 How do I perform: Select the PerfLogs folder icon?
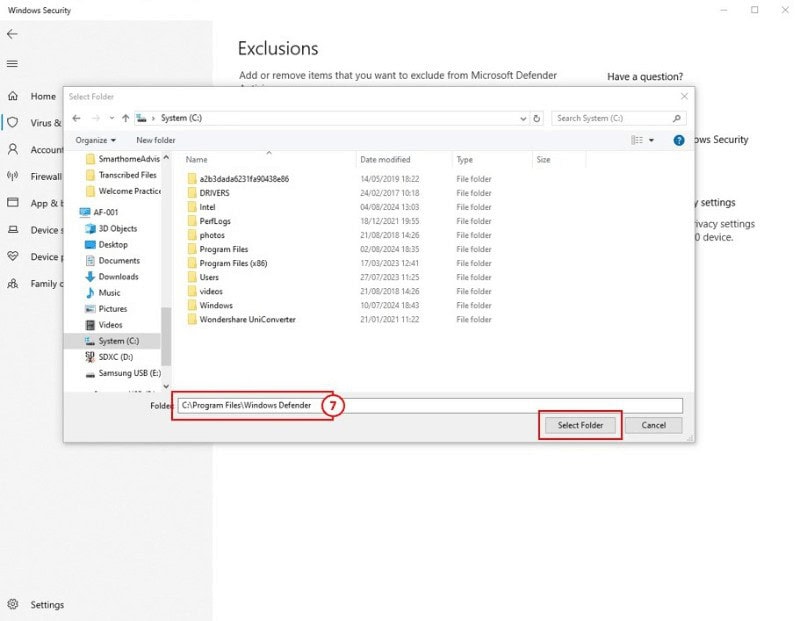[192, 221]
